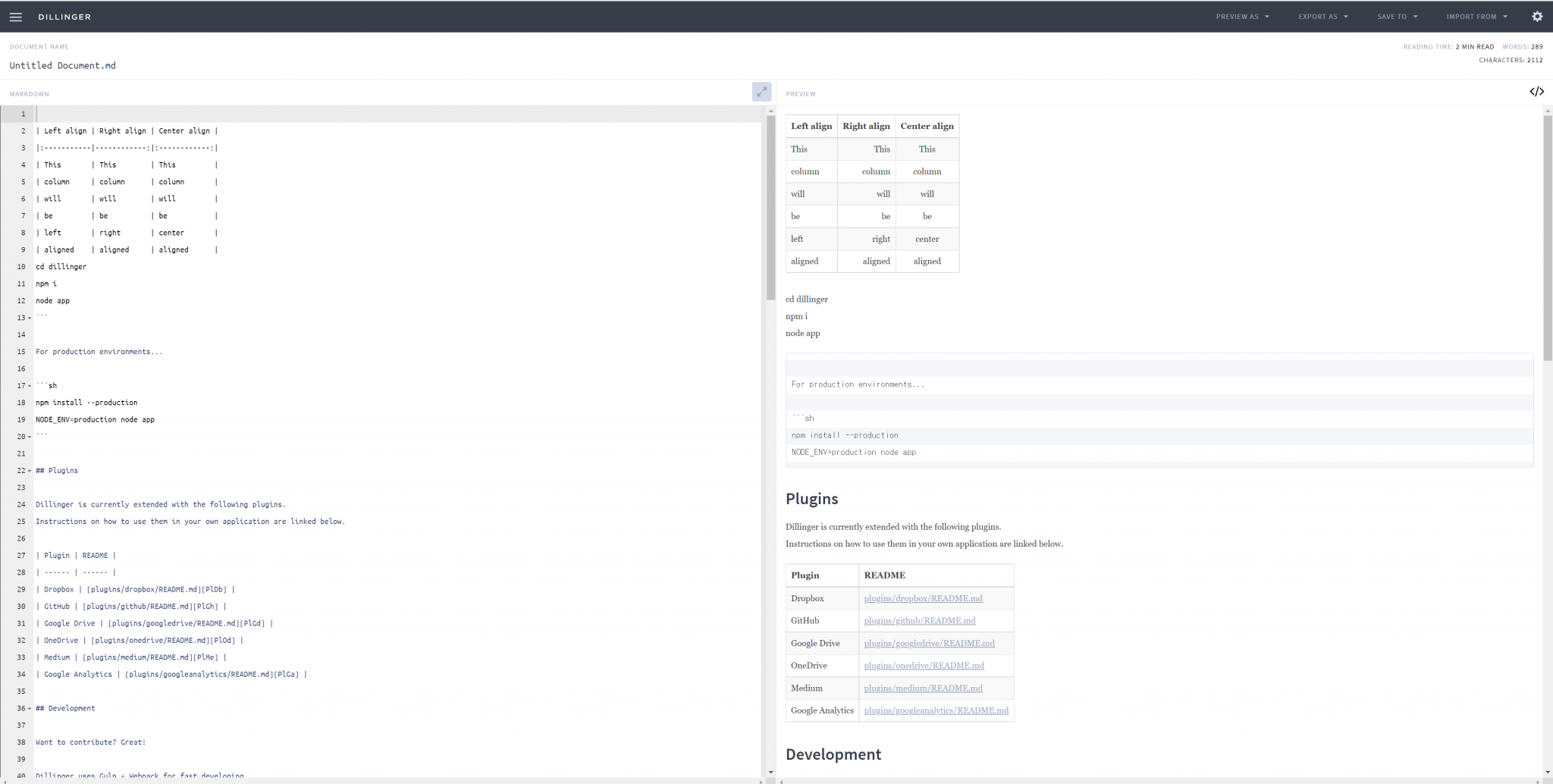Click the Dillinger logo text
Screen dimensions: 1553x784
coord(64,17)
